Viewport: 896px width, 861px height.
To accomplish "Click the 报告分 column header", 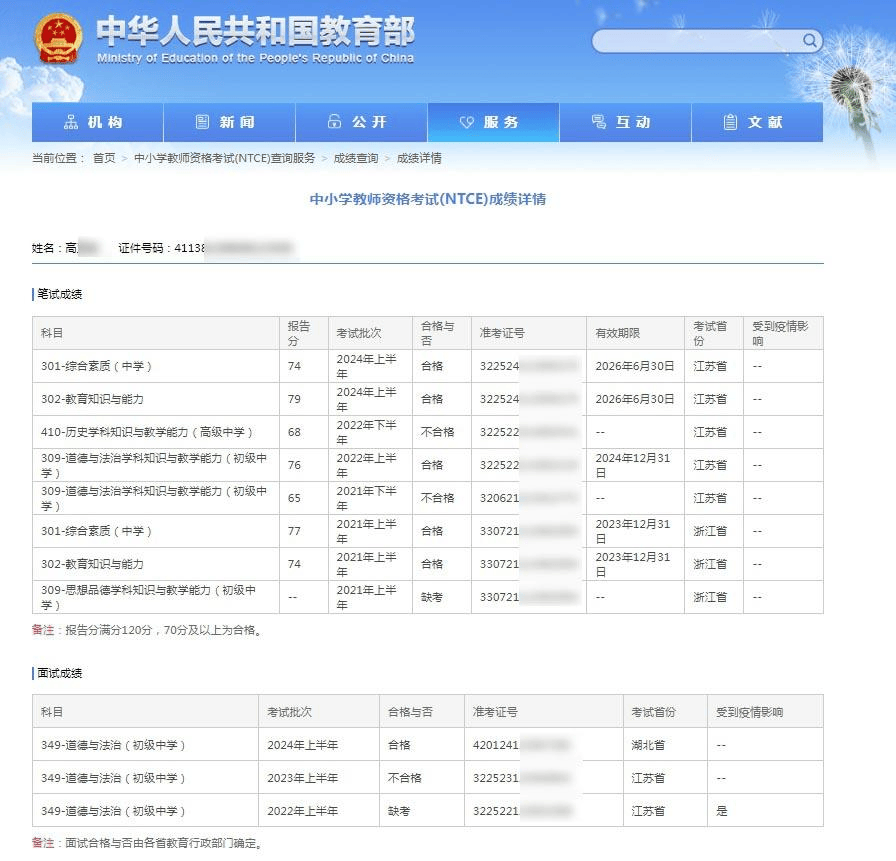I will click(299, 333).
